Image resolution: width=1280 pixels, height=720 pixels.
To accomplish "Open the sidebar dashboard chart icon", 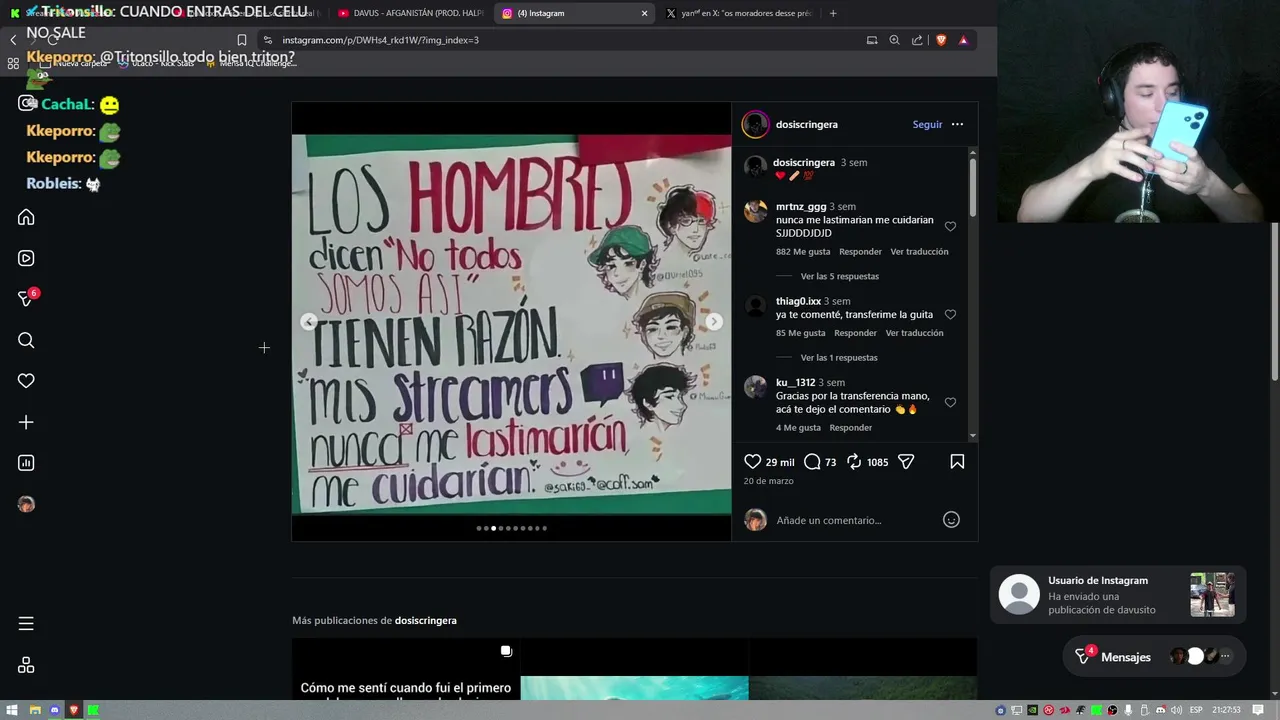I will point(26,463).
